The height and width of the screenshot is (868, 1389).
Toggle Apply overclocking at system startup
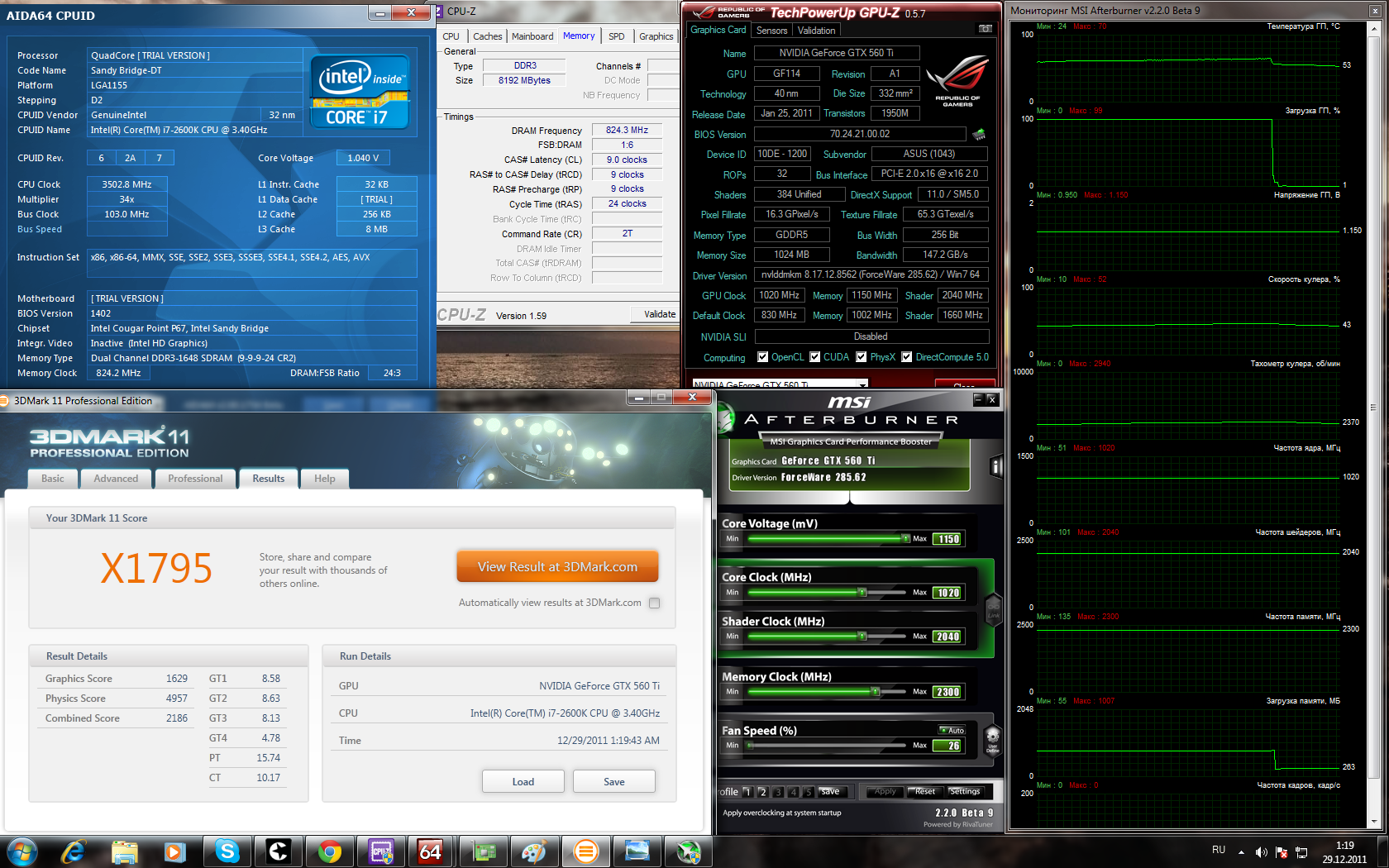782,813
